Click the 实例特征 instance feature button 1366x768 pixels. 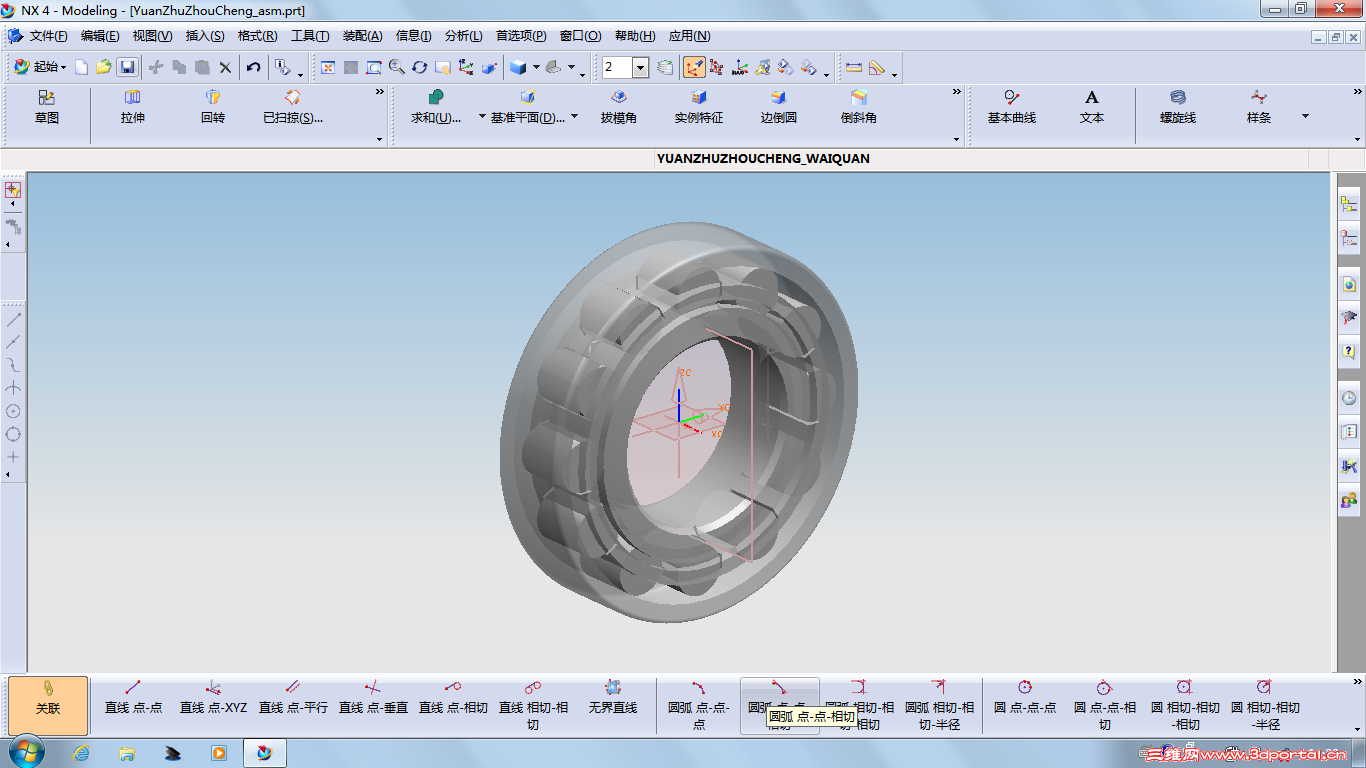tap(699, 108)
